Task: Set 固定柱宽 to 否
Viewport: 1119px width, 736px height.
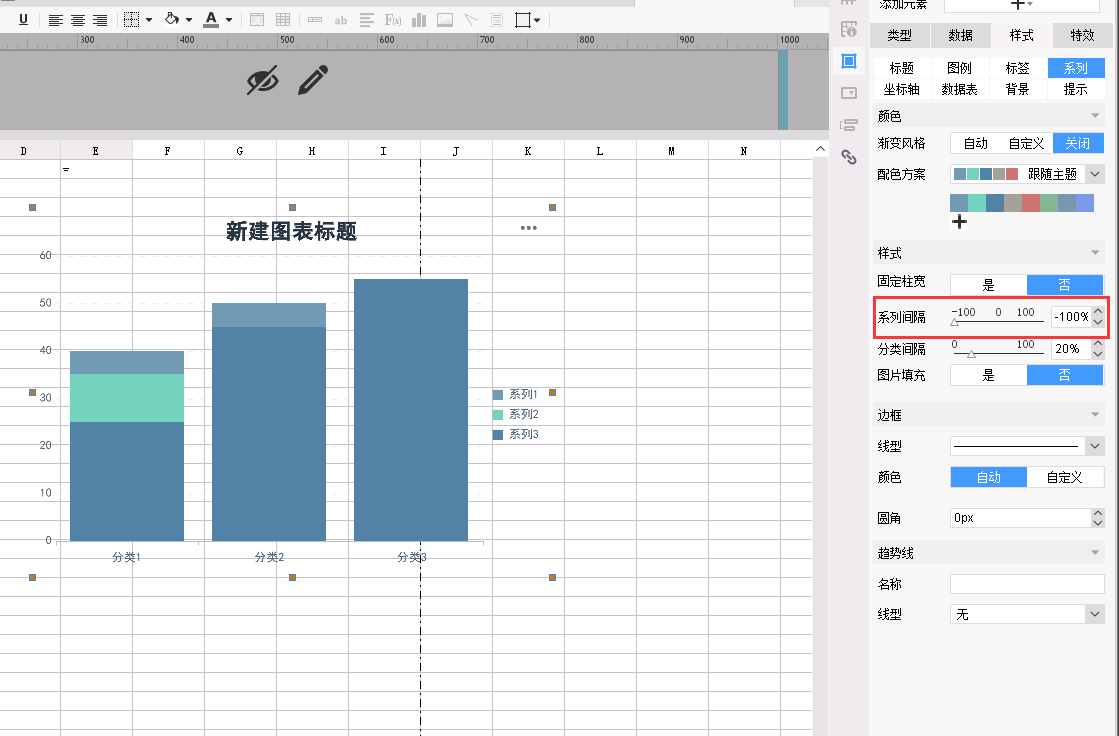Action: click(x=1065, y=285)
